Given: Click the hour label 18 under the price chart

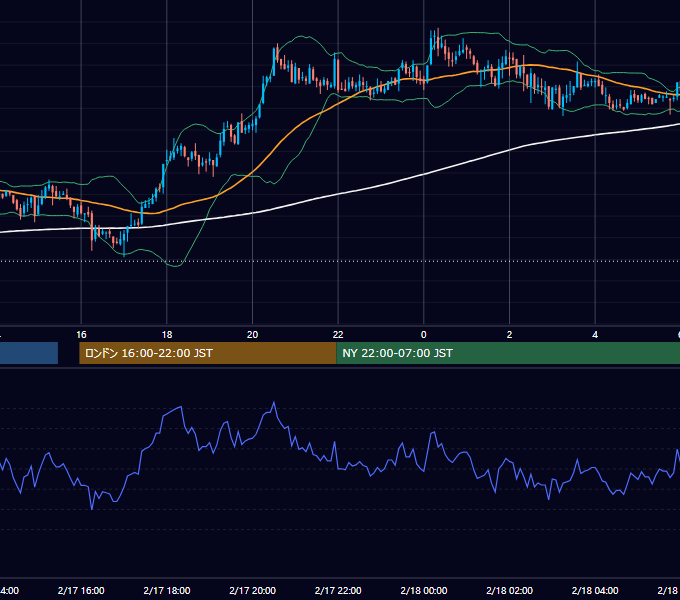Looking at the screenshot, I should click(167, 335).
